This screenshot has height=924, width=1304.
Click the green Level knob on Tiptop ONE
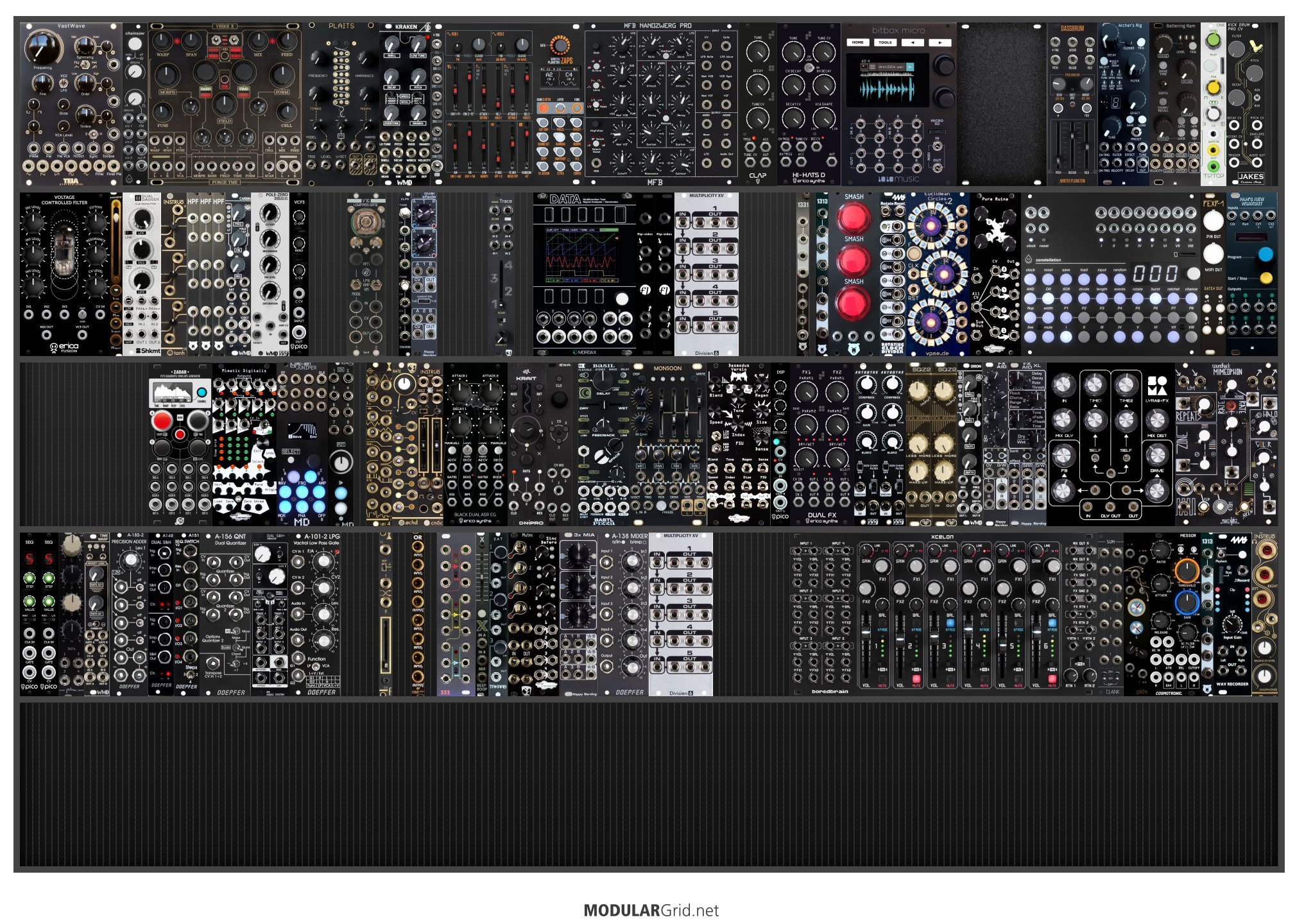[1213, 39]
